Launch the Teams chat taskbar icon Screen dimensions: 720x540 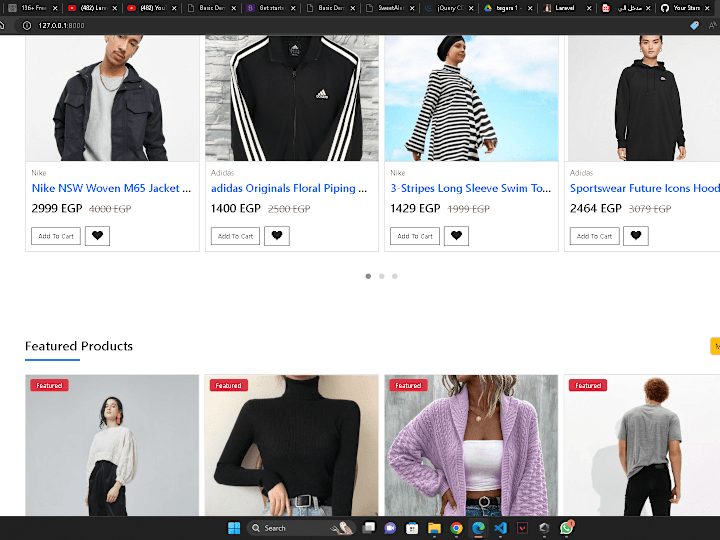click(x=390, y=528)
